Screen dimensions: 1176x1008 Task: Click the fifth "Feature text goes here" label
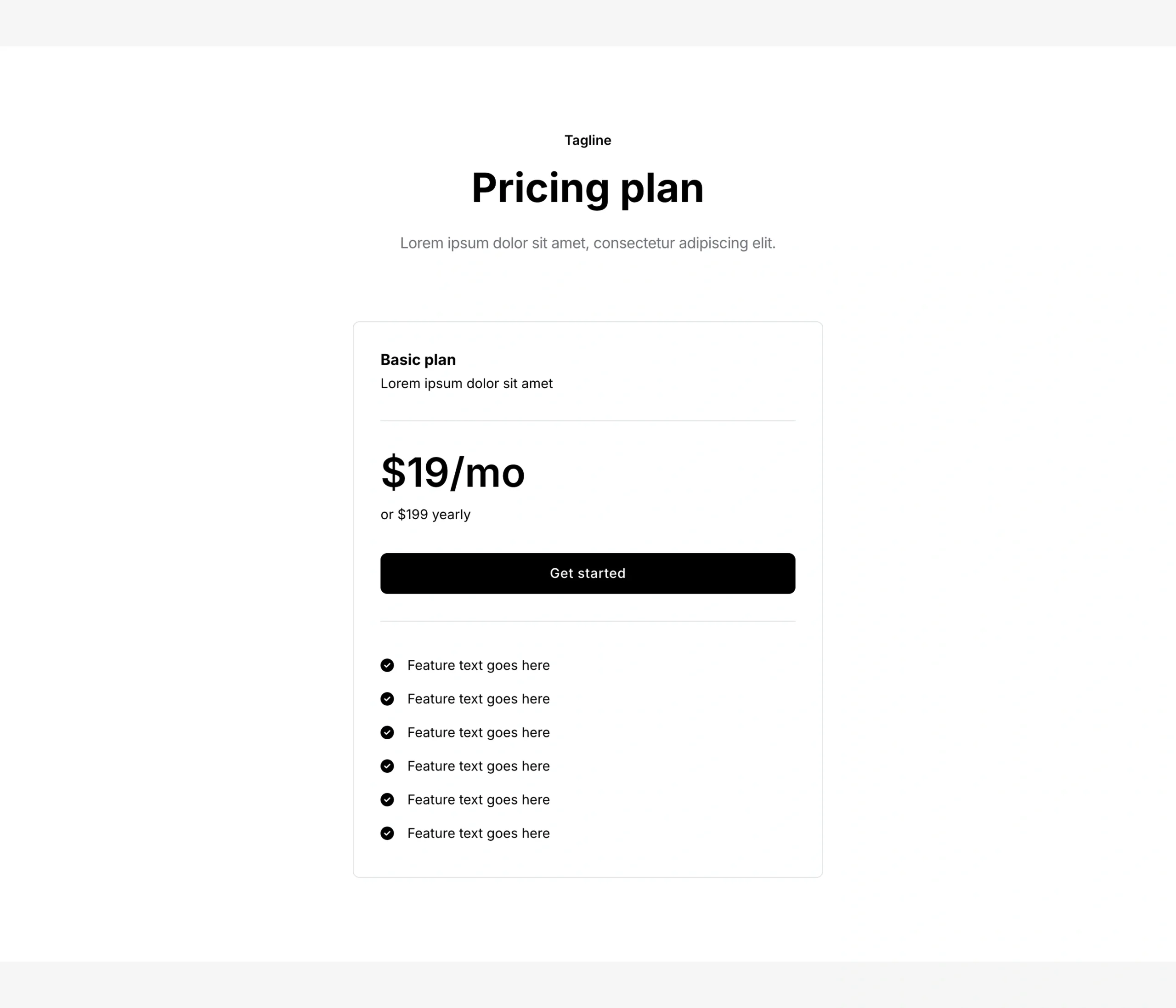479,800
